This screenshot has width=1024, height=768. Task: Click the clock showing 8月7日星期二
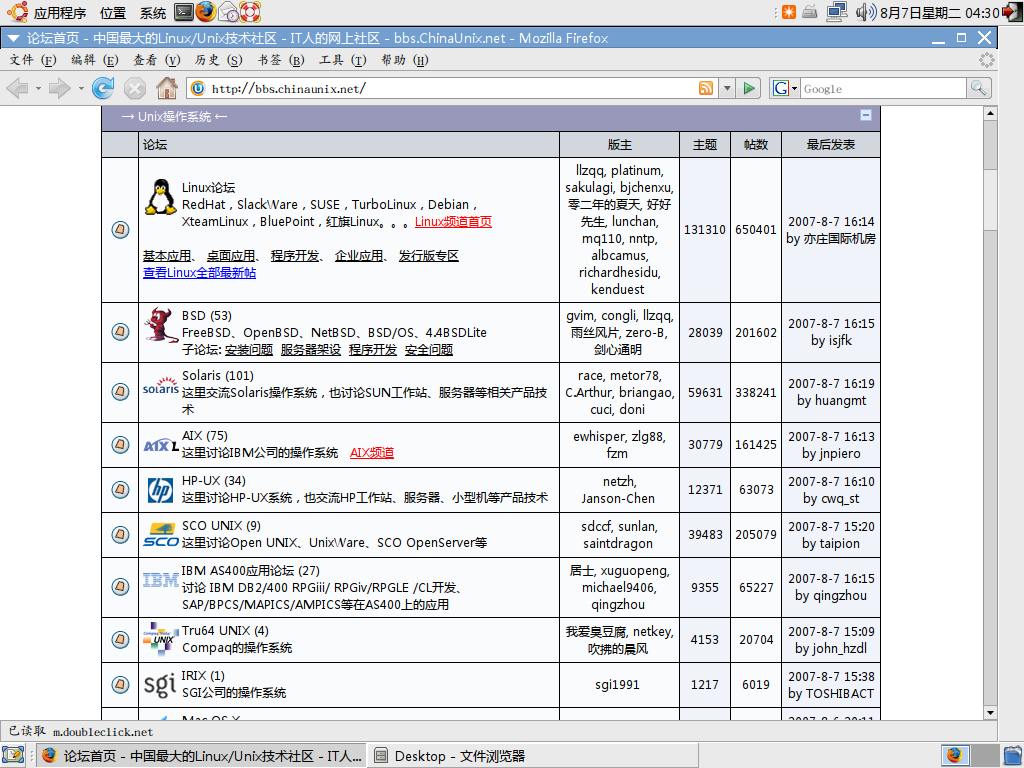939,12
